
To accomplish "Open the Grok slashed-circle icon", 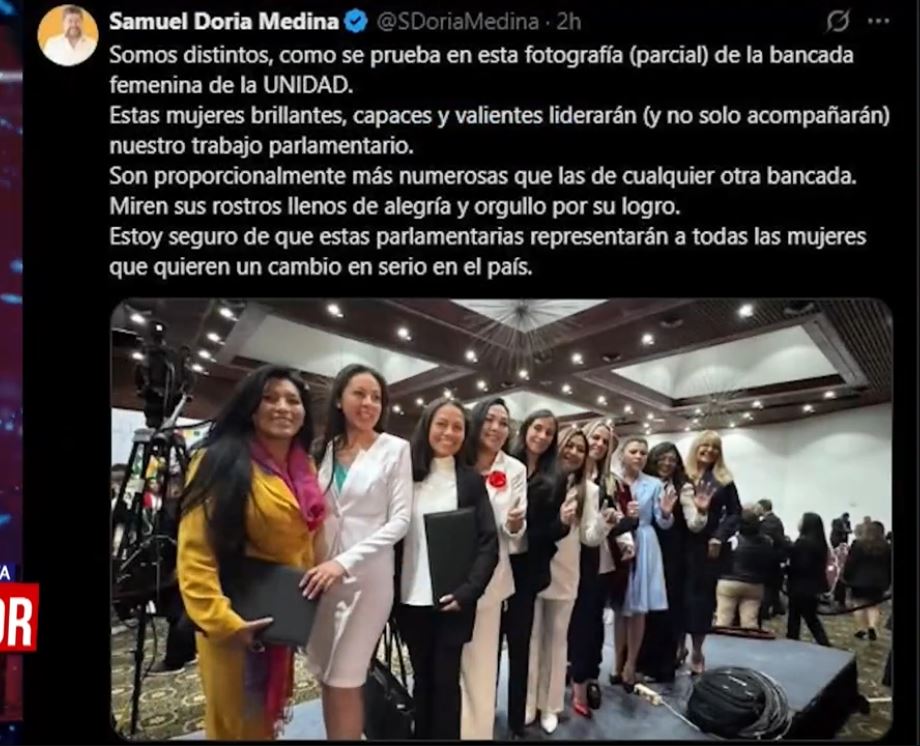I will (x=838, y=21).
